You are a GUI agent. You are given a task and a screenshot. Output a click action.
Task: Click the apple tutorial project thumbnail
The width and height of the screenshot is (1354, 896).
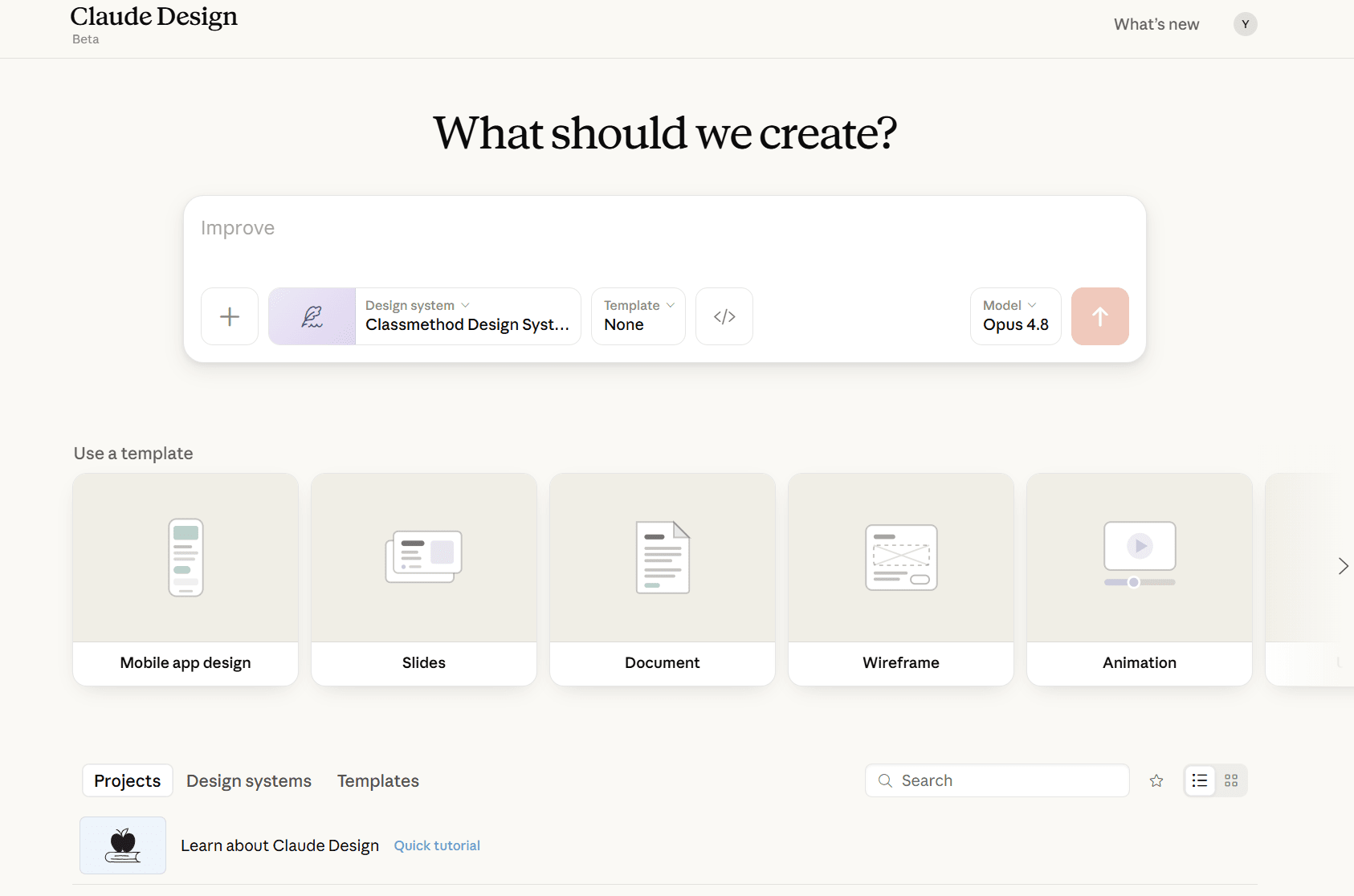[x=123, y=845]
